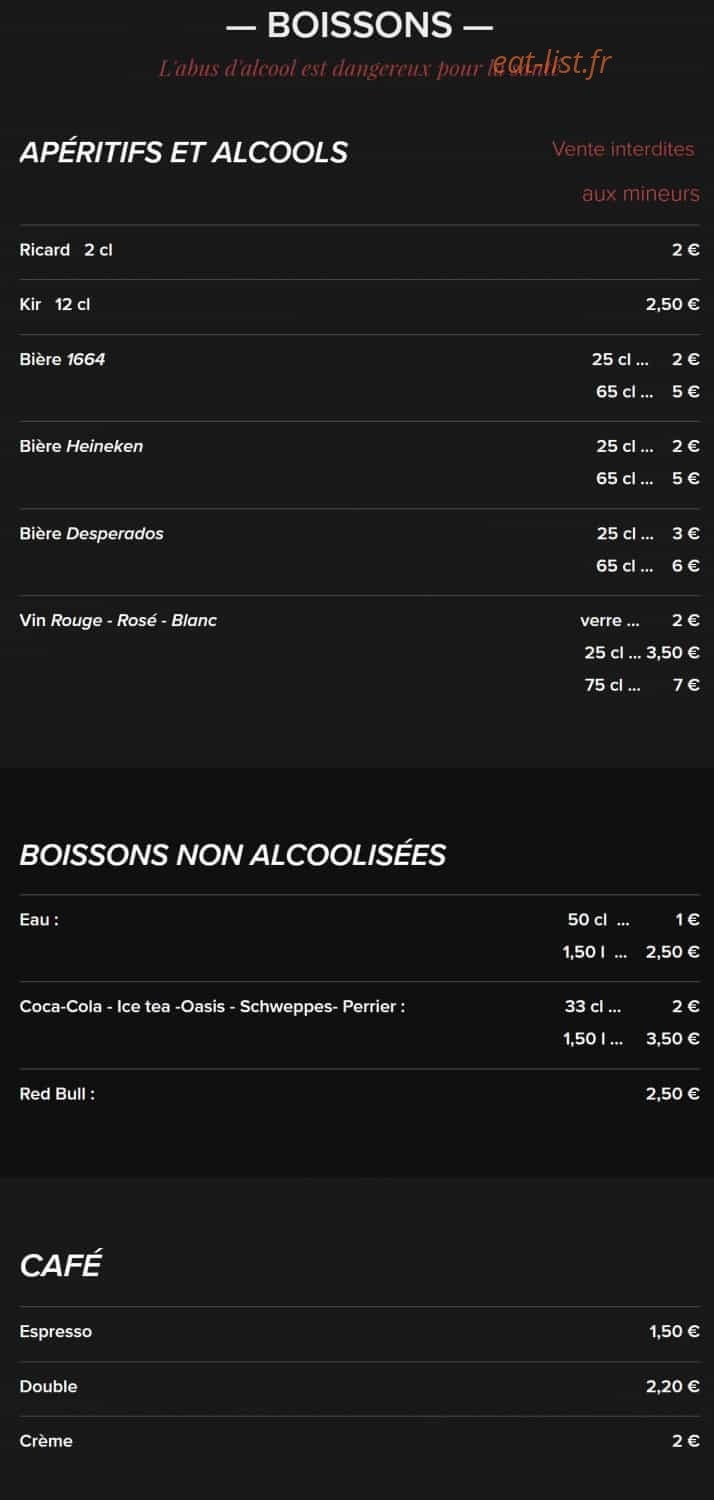Select Vin Rouge - Rosé - Blanc item

[118, 620]
